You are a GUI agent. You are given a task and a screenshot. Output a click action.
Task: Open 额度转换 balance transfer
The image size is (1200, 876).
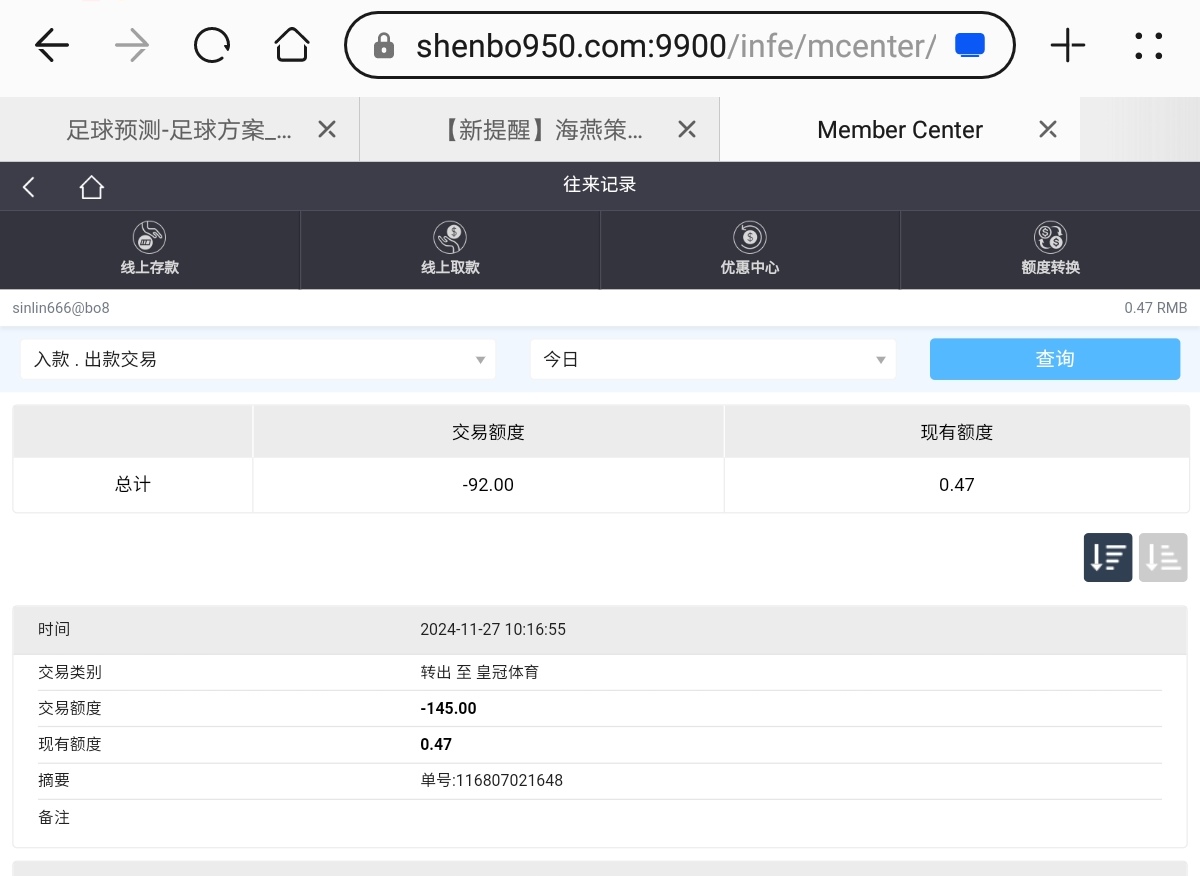[x=1050, y=249]
